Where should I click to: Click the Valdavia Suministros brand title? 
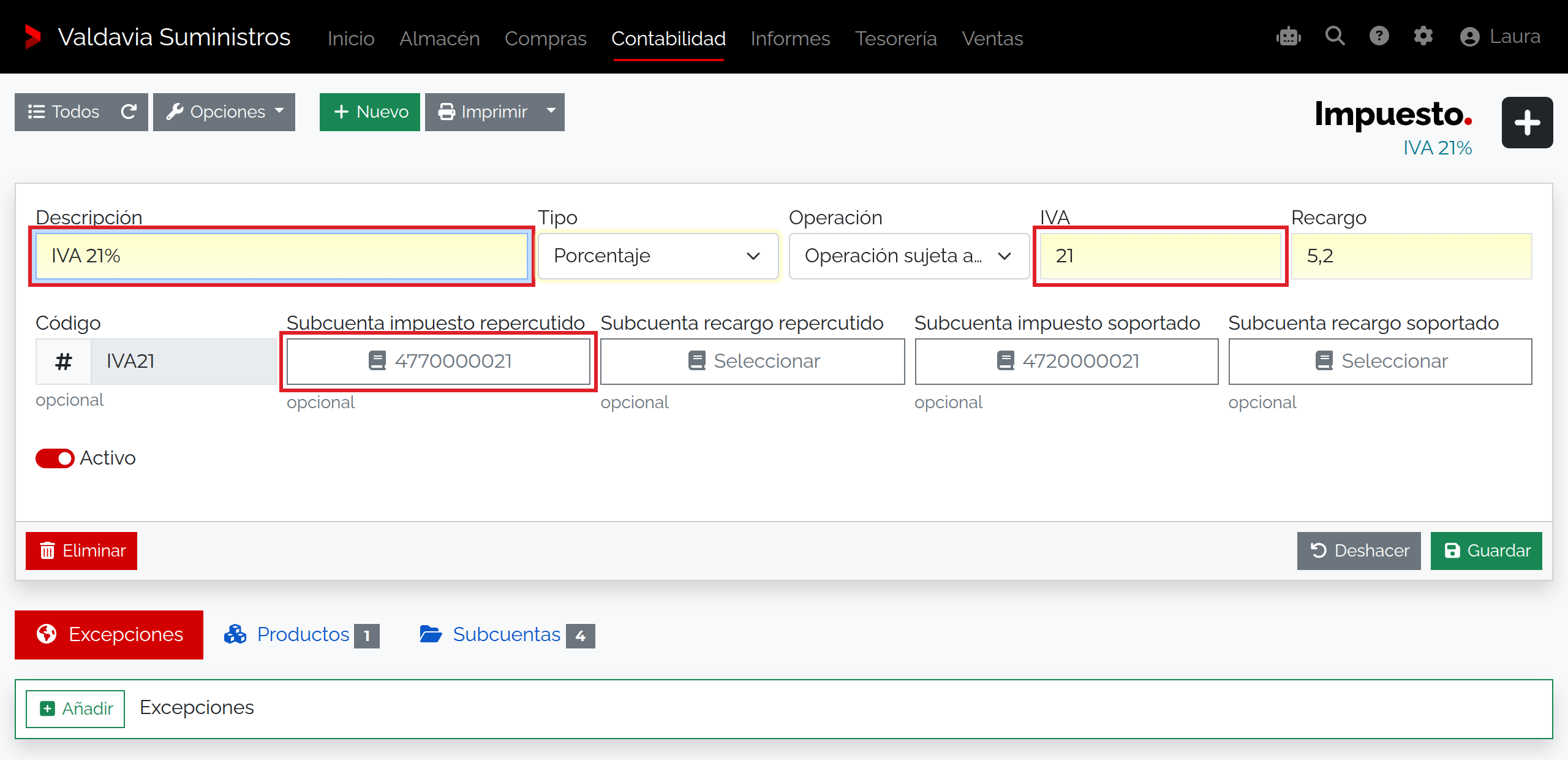174,37
